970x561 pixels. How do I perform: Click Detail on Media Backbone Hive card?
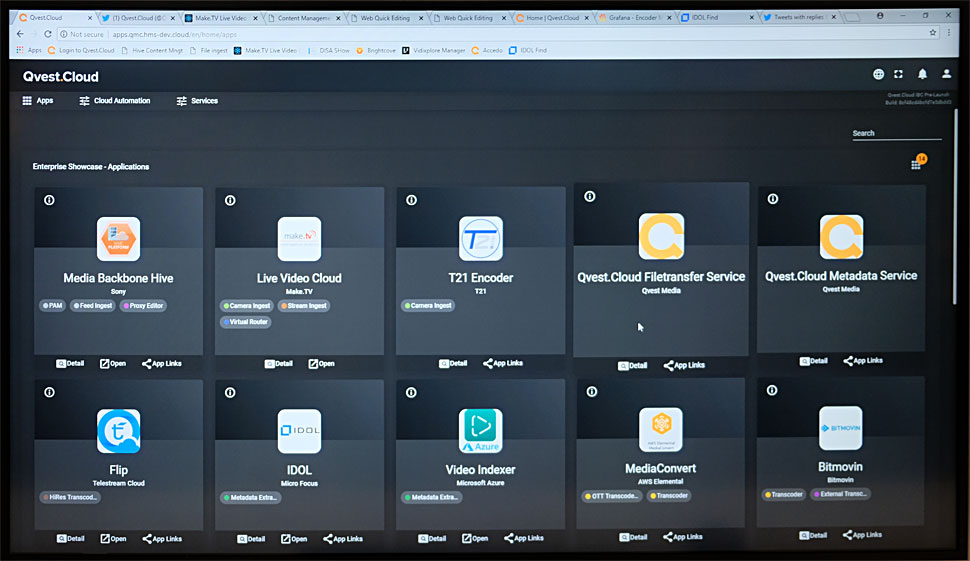click(x=70, y=364)
